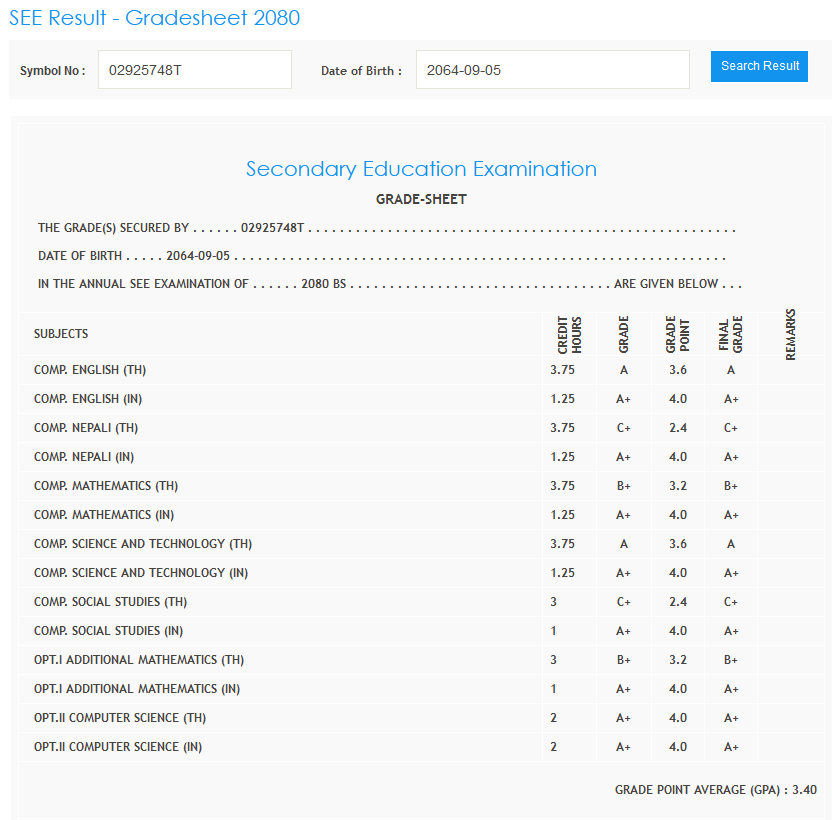Click the CREDIT HOURS column header
The width and height of the screenshot is (832, 820).
click(x=569, y=335)
